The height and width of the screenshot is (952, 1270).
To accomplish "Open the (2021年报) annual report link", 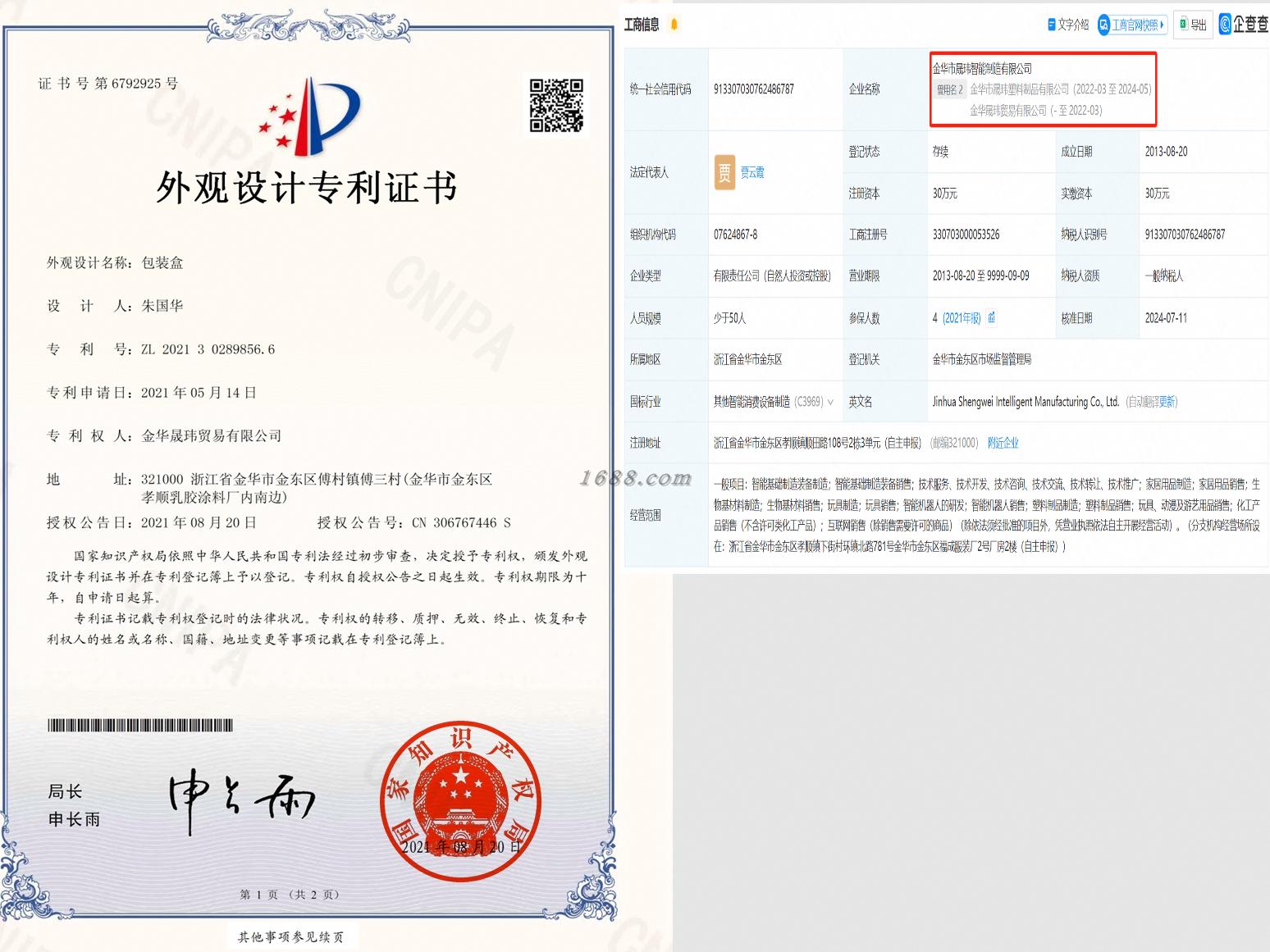I will coord(962,318).
